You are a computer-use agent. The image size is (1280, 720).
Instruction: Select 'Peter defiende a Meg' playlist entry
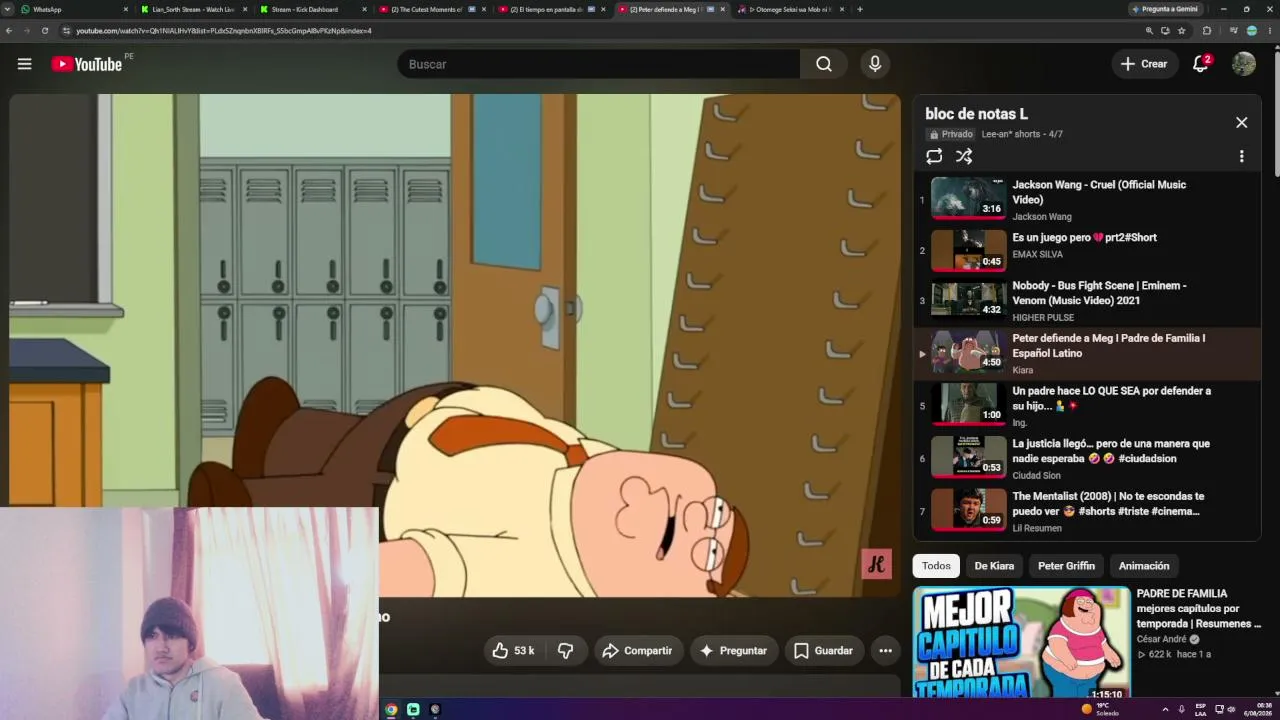click(1087, 354)
